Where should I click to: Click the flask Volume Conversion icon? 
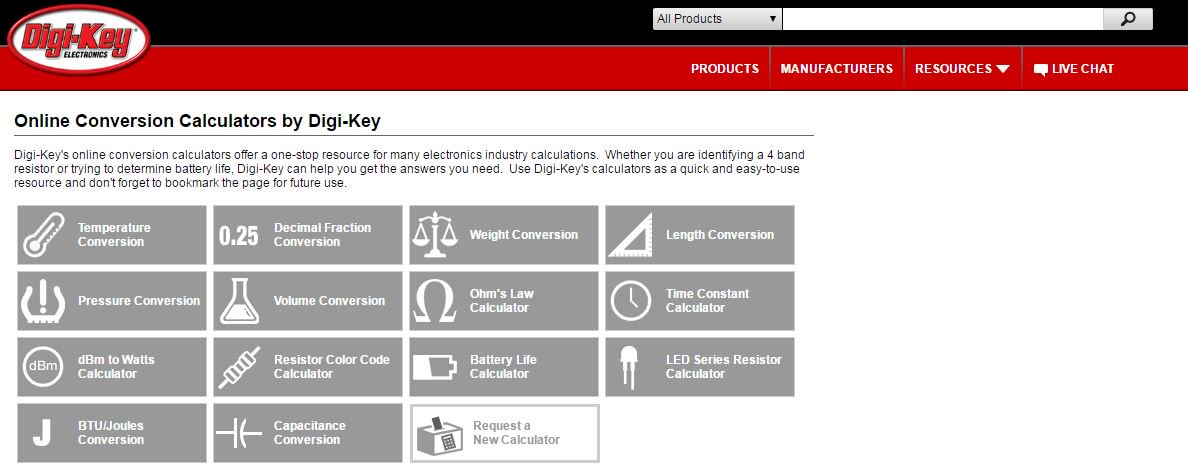pos(239,301)
